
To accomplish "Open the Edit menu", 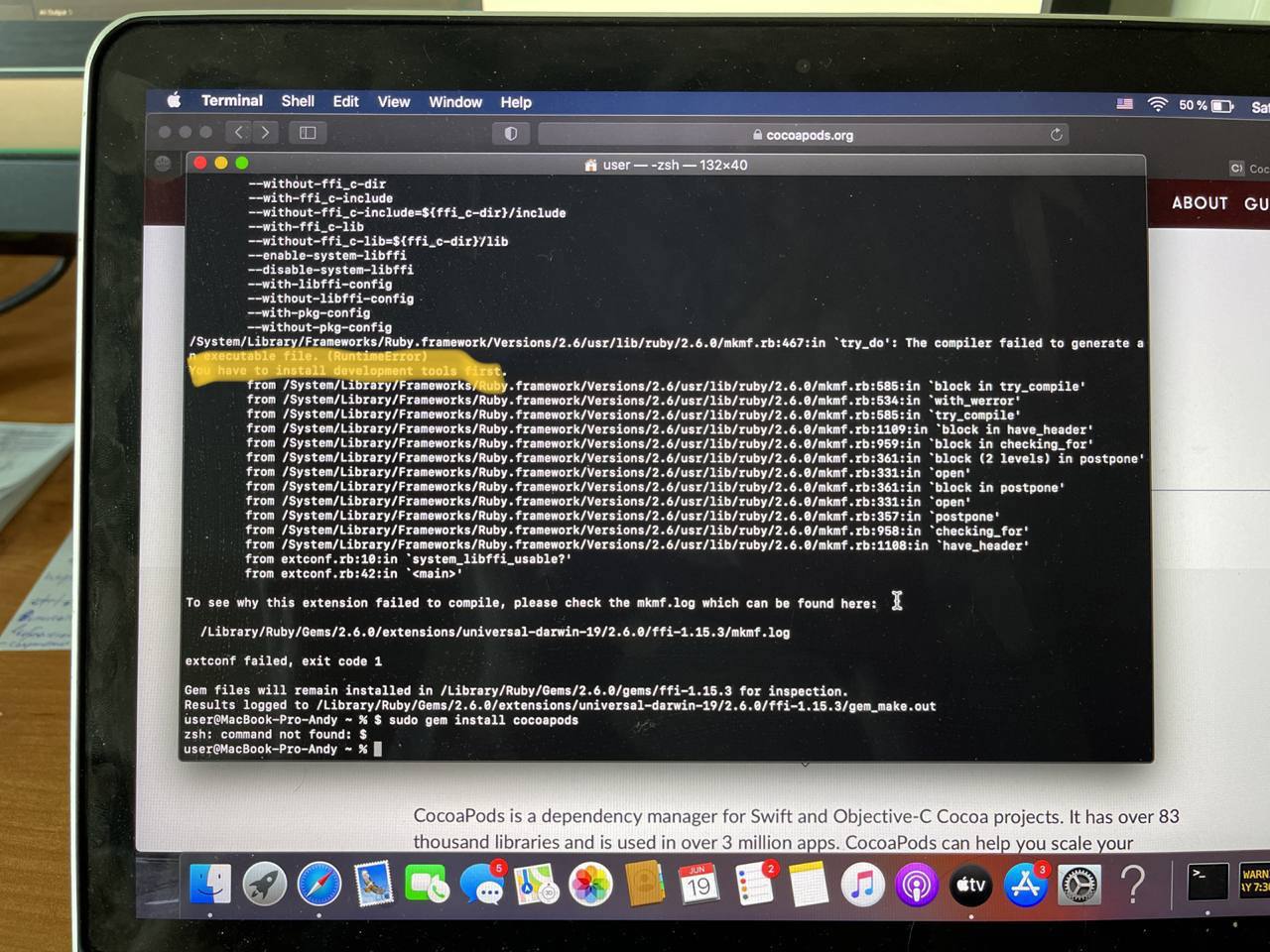I will click(346, 101).
